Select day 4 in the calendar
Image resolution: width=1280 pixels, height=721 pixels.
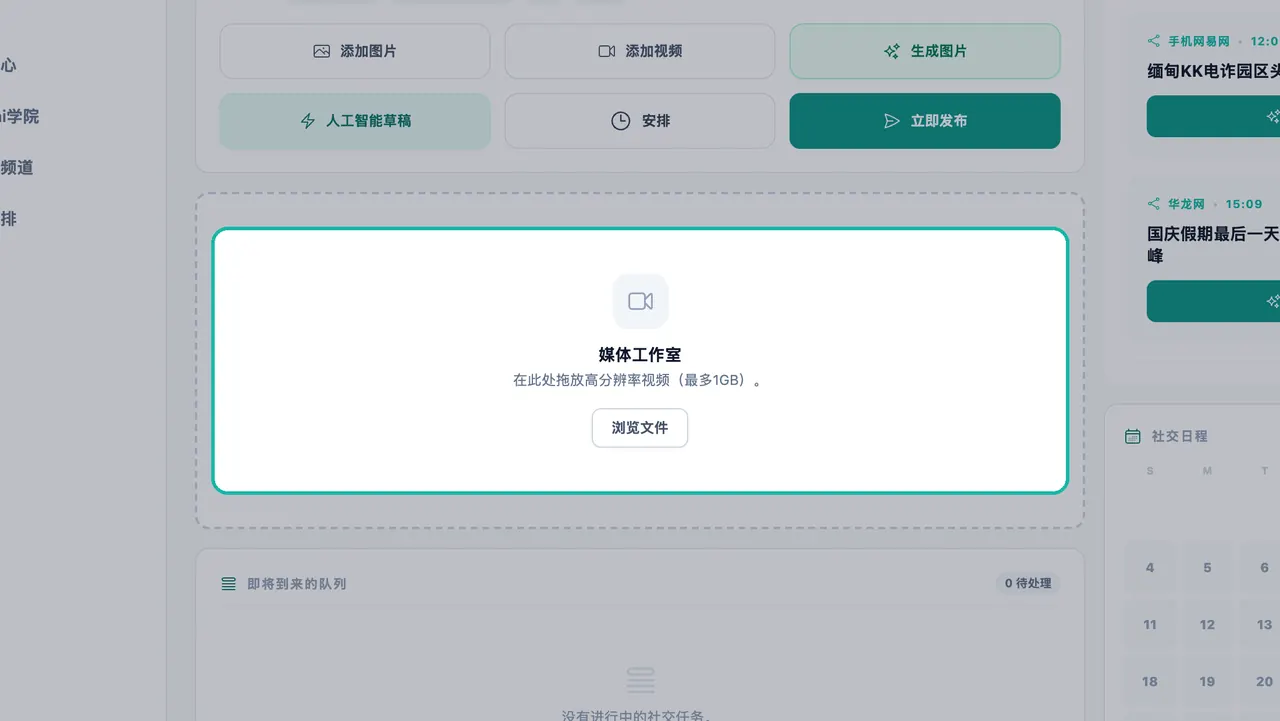coord(1150,567)
